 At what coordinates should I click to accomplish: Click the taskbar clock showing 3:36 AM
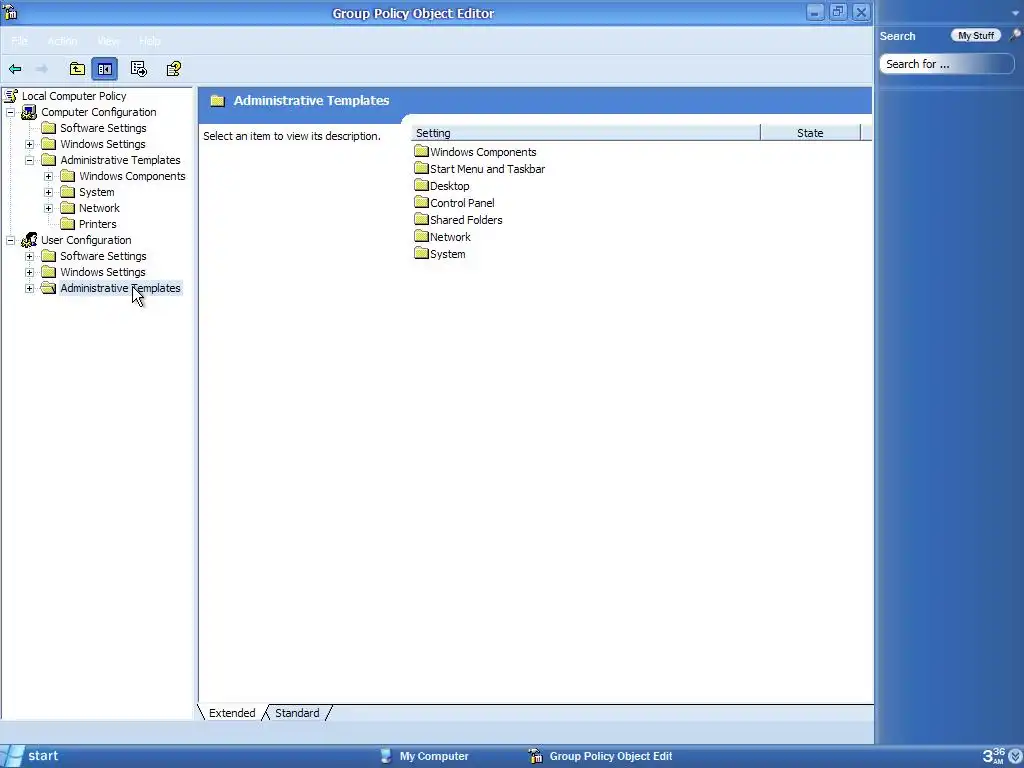pyautogui.click(x=994, y=756)
